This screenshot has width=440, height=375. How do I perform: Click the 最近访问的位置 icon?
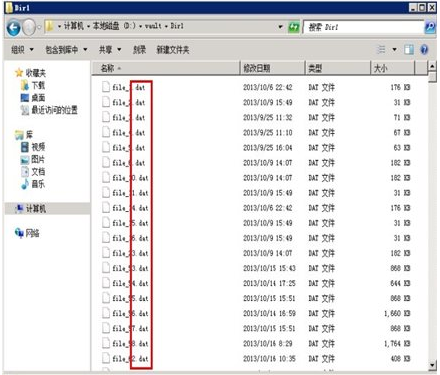25,110
